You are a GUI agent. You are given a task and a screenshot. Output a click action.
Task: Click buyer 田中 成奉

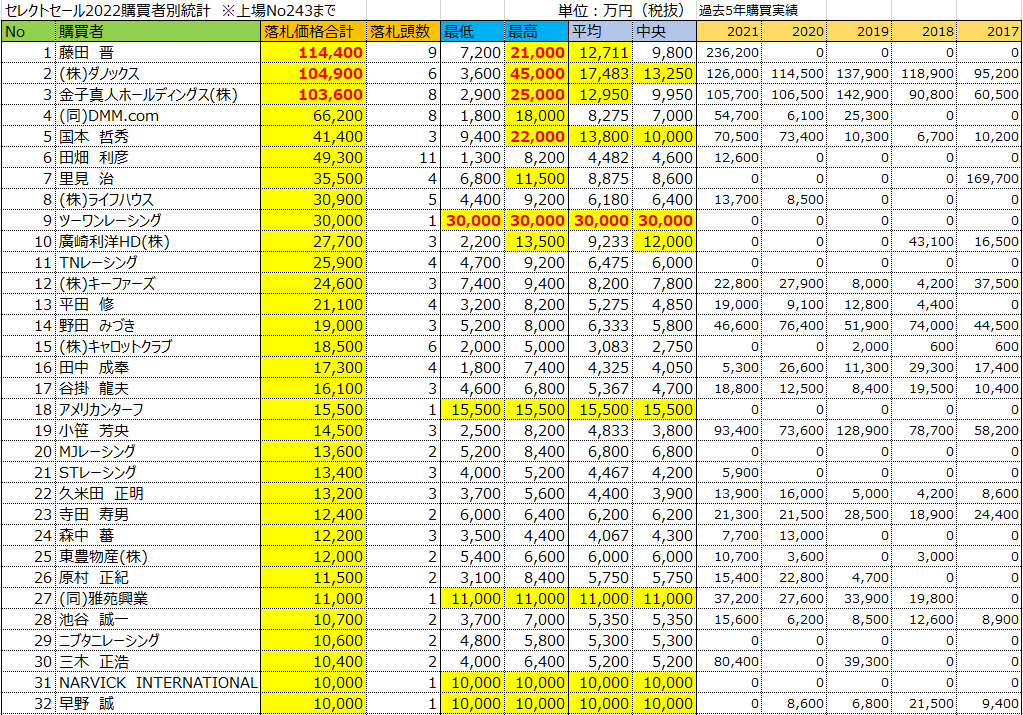tap(94, 367)
